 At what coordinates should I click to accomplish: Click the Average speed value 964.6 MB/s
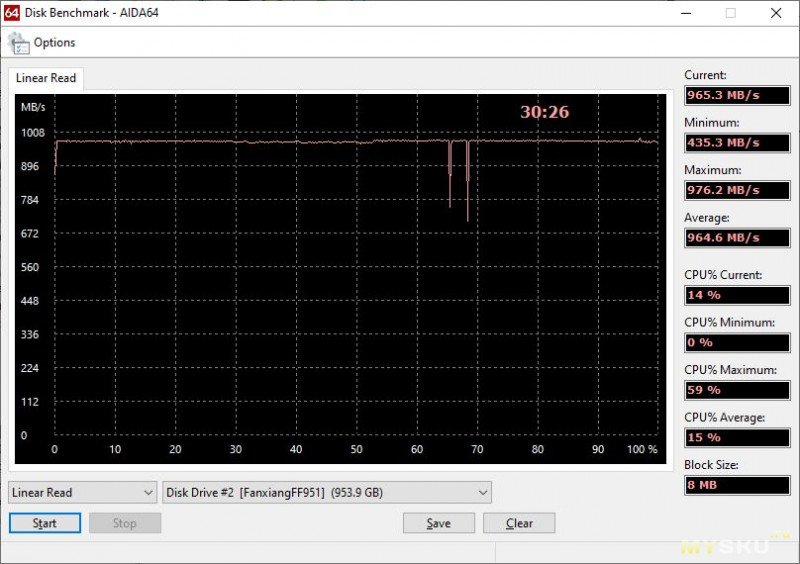click(737, 238)
